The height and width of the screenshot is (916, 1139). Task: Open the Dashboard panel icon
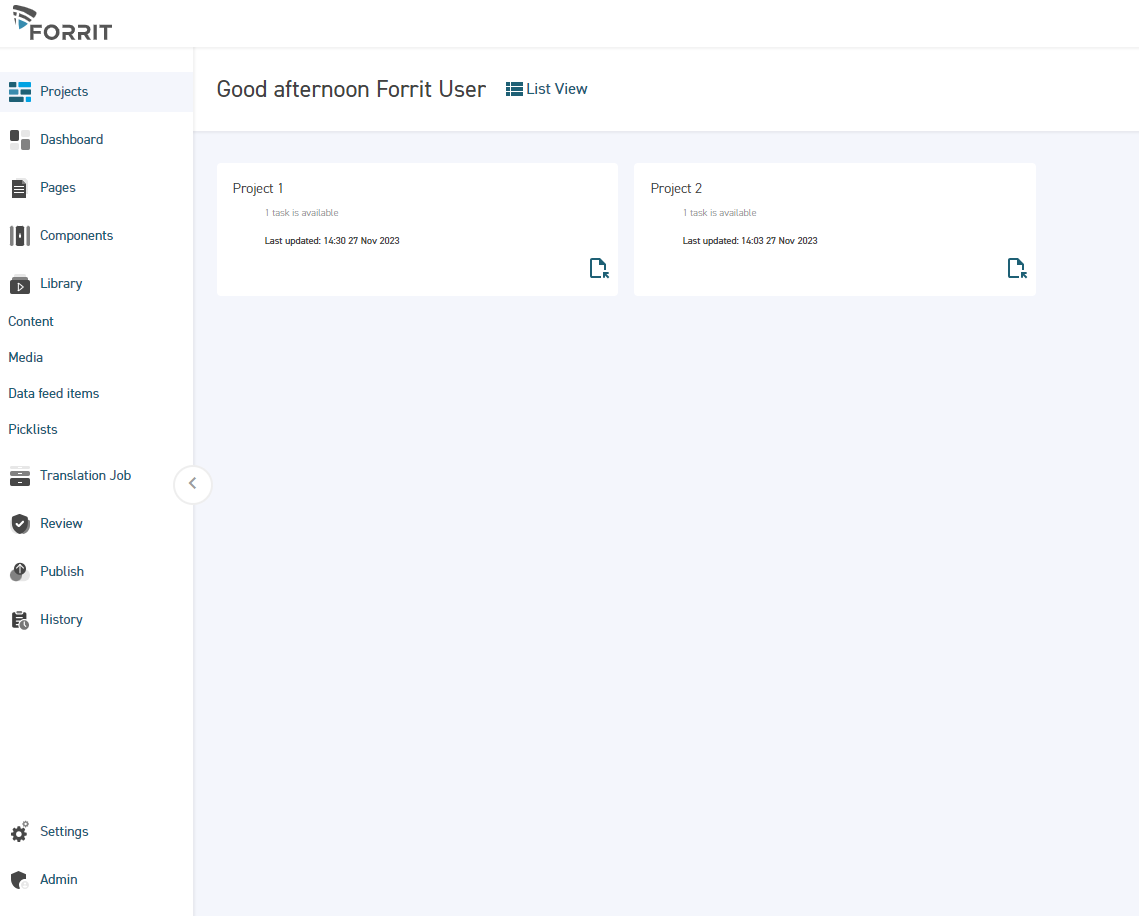coord(19,139)
